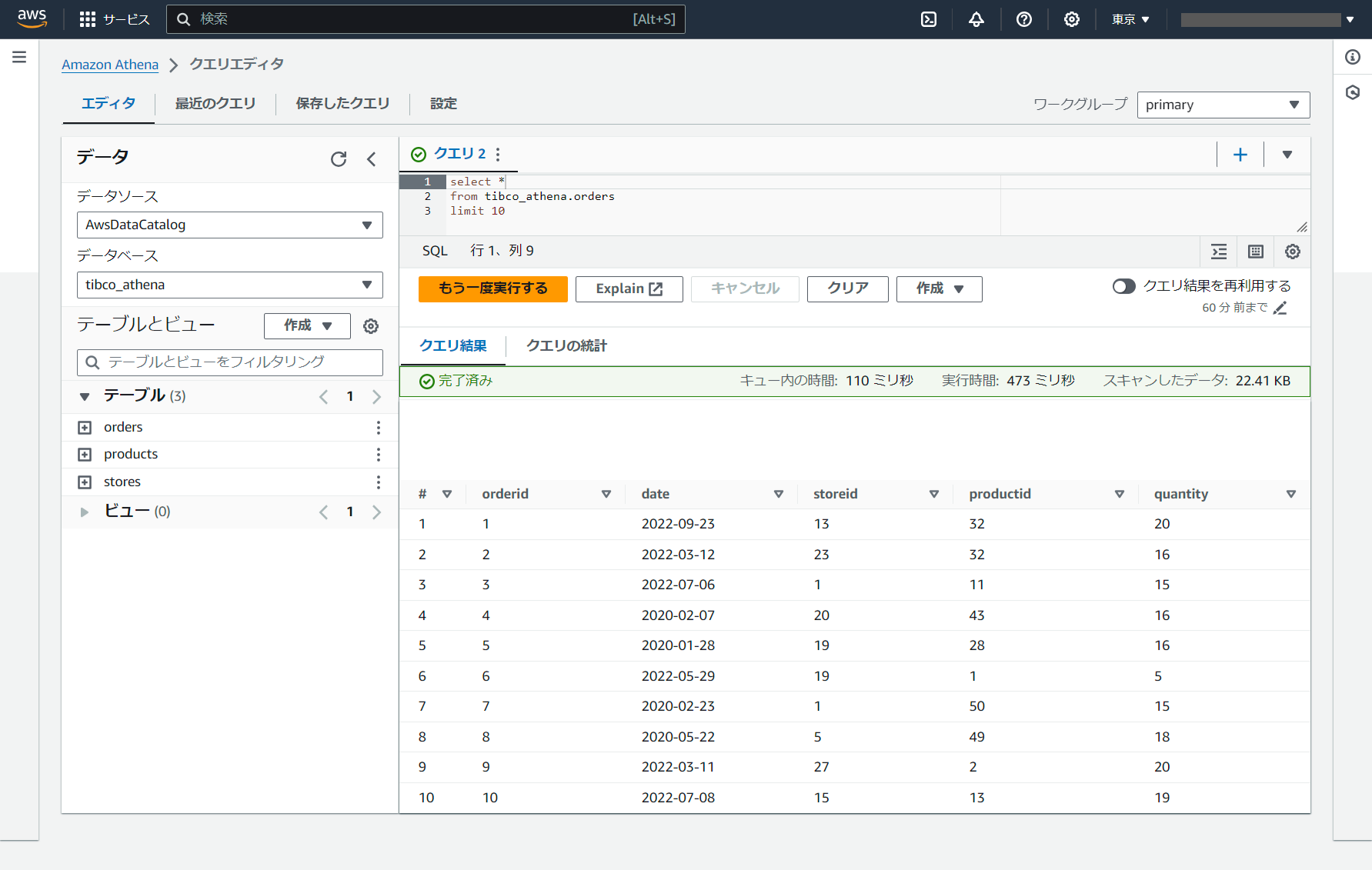Open the keyboard shortcuts icon
Image resolution: width=1372 pixels, height=870 pixels.
tap(1256, 252)
